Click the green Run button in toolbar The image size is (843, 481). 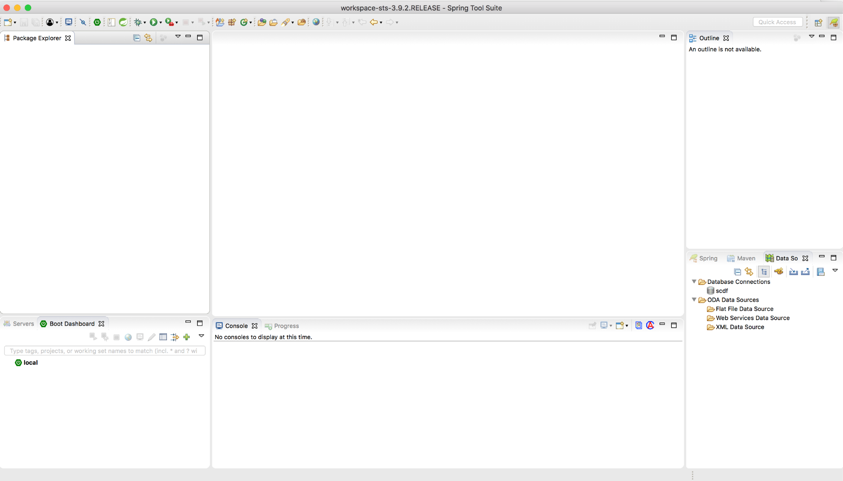click(x=154, y=22)
